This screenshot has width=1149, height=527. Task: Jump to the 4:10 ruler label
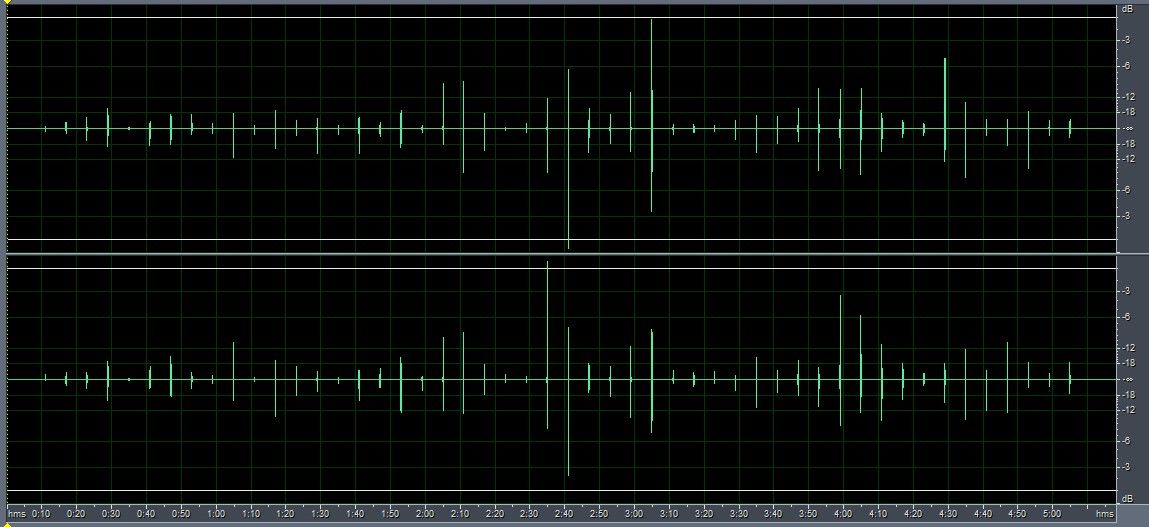pyautogui.click(x=878, y=515)
